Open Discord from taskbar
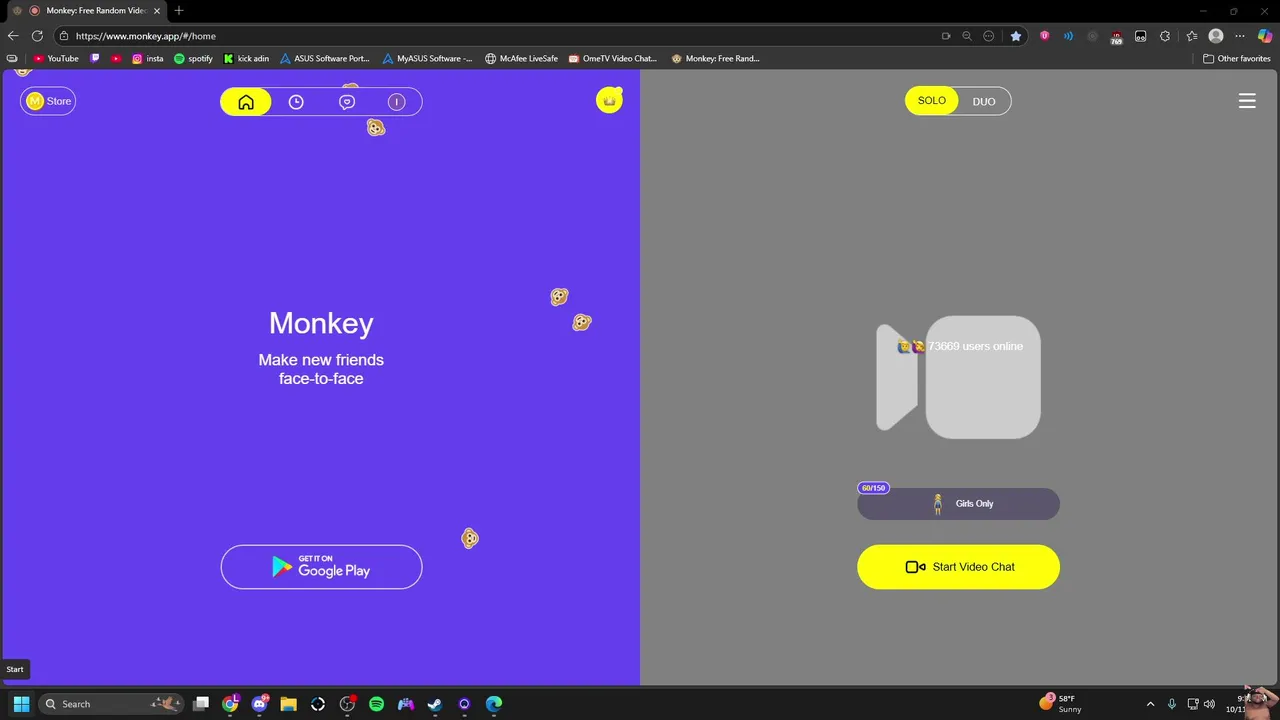 260,704
